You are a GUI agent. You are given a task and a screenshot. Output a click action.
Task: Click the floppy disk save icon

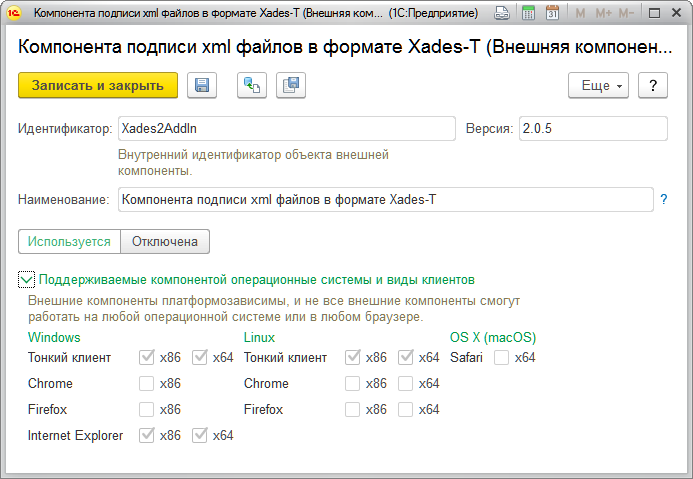click(x=201, y=85)
